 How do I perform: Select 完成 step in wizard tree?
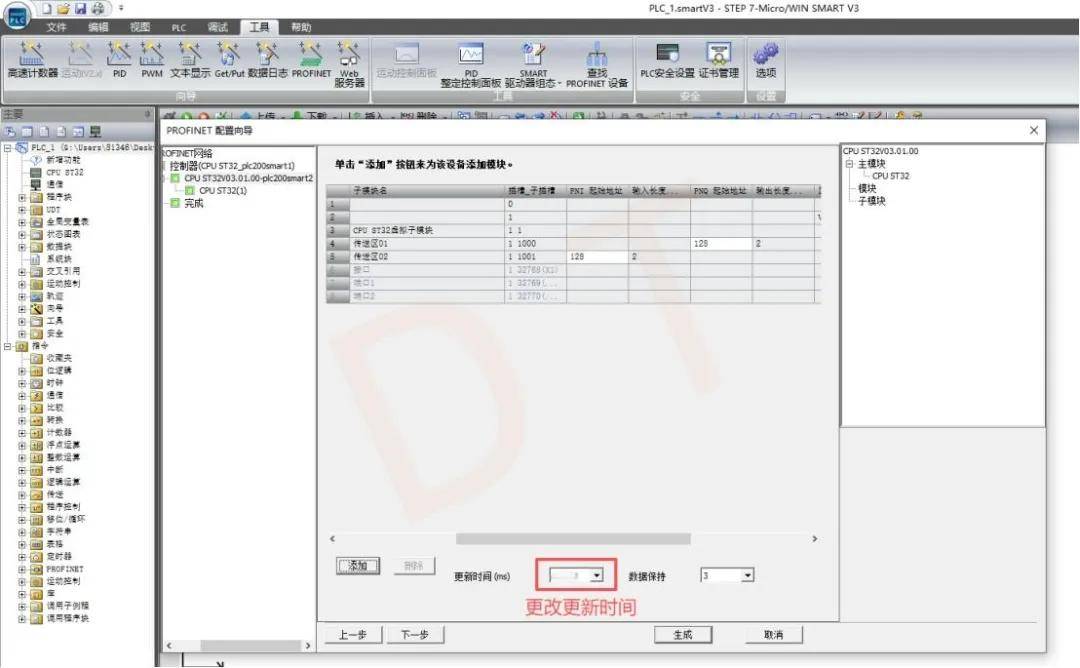pos(194,203)
